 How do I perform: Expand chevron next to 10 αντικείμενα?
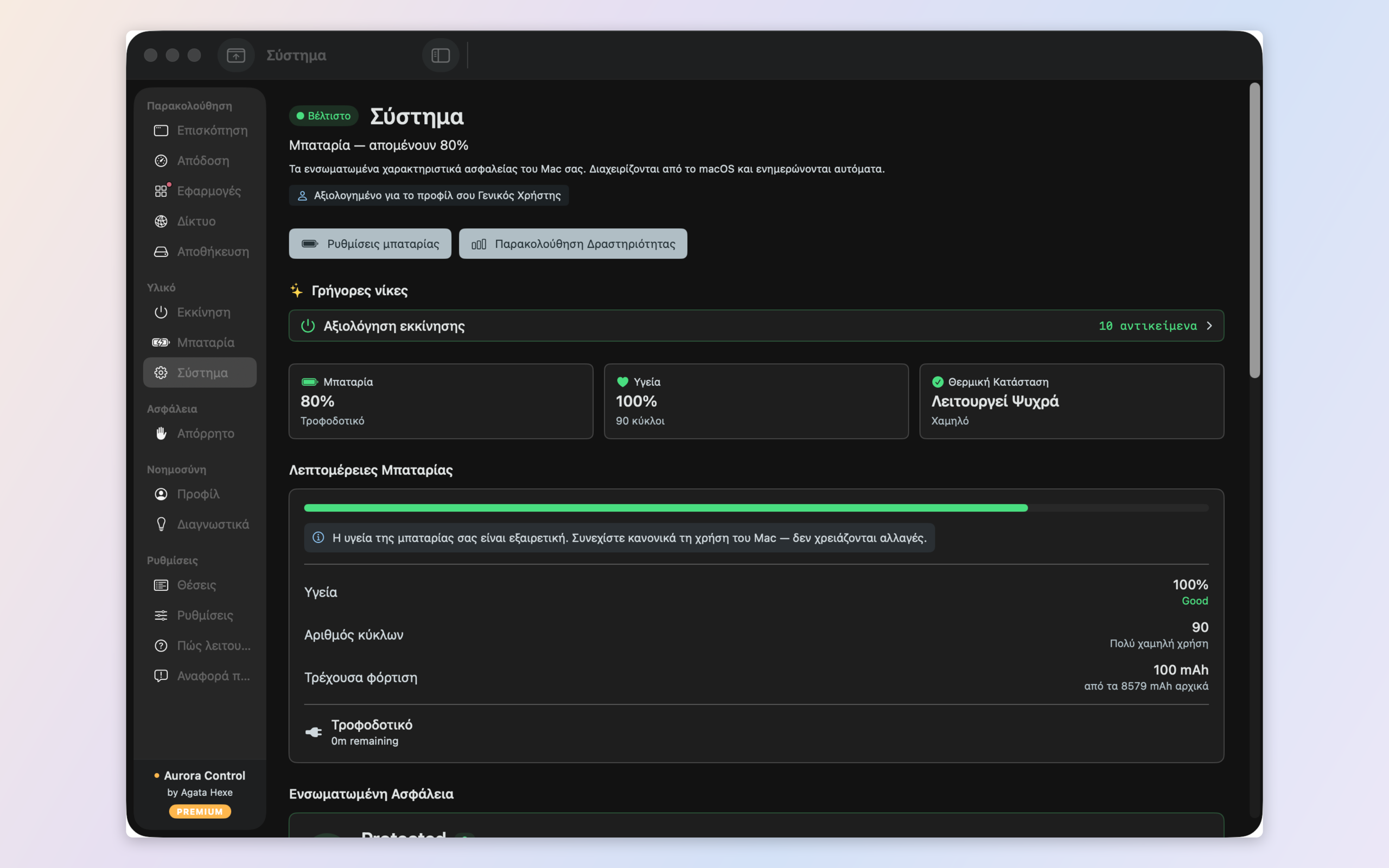coord(1209,325)
